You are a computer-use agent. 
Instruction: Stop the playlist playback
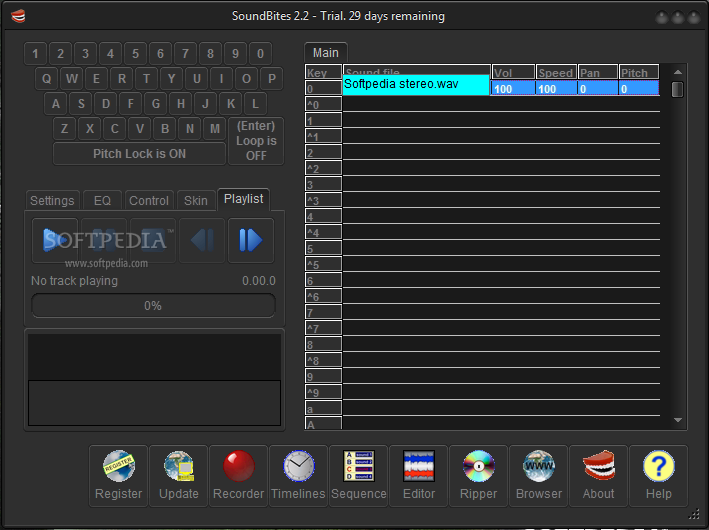(x=153, y=240)
